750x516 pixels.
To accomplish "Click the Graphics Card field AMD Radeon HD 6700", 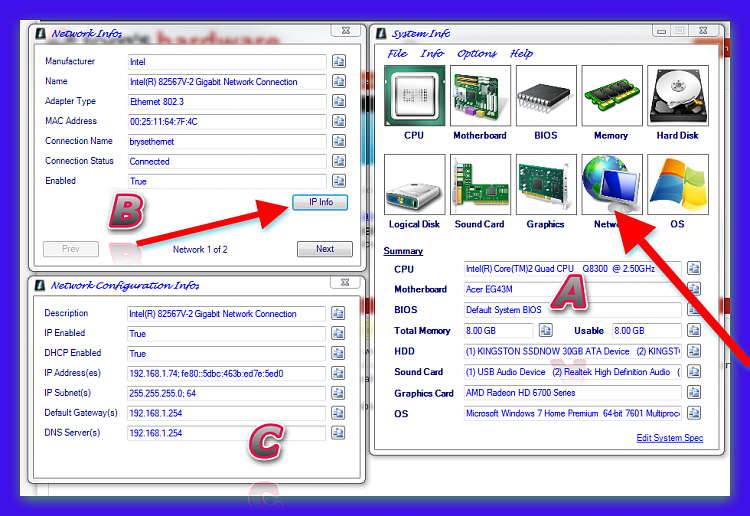I will pos(573,393).
